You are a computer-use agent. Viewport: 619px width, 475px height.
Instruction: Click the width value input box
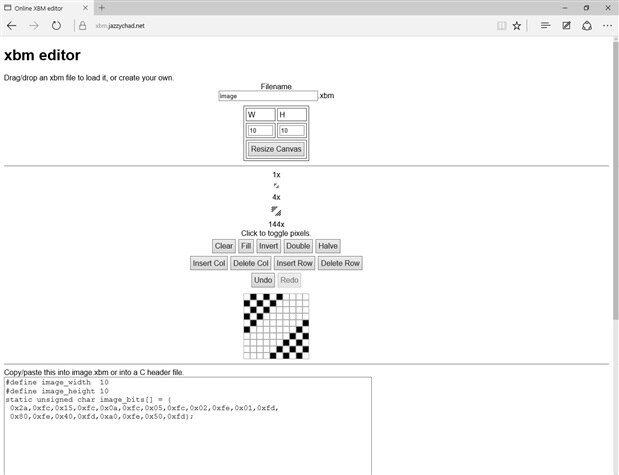260,130
